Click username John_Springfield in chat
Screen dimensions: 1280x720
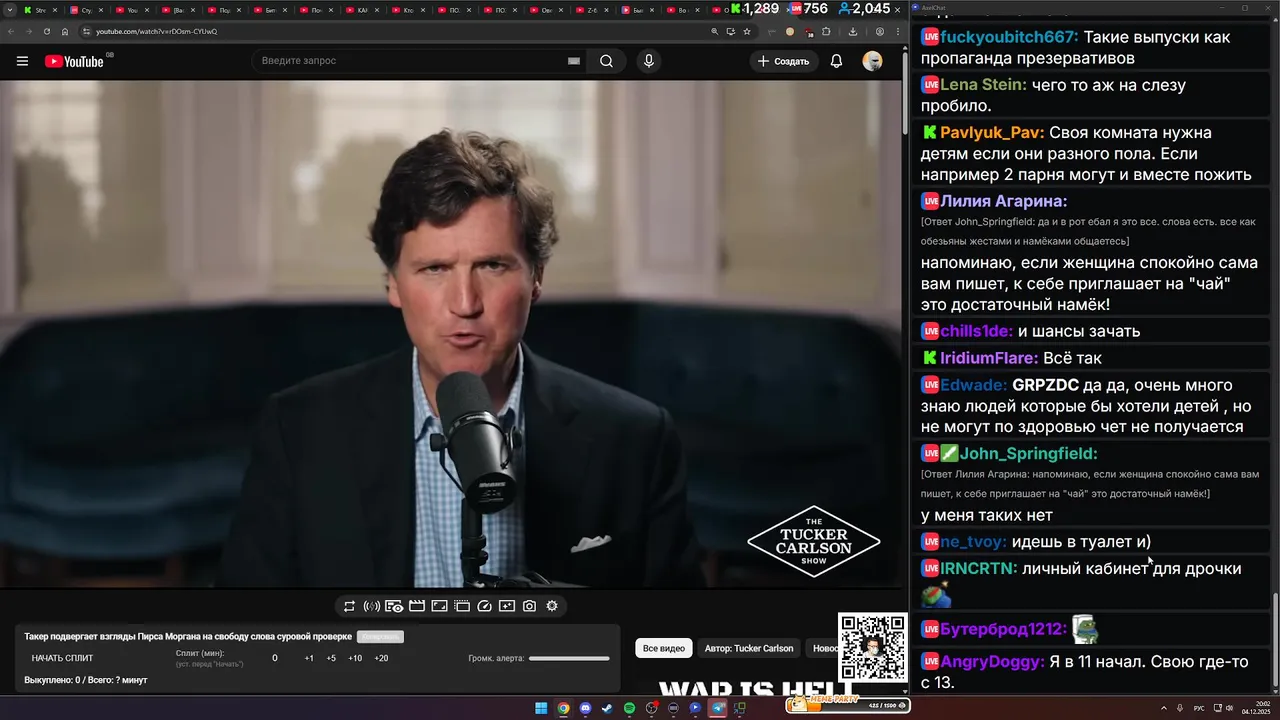pyautogui.click(x=1030, y=453)
